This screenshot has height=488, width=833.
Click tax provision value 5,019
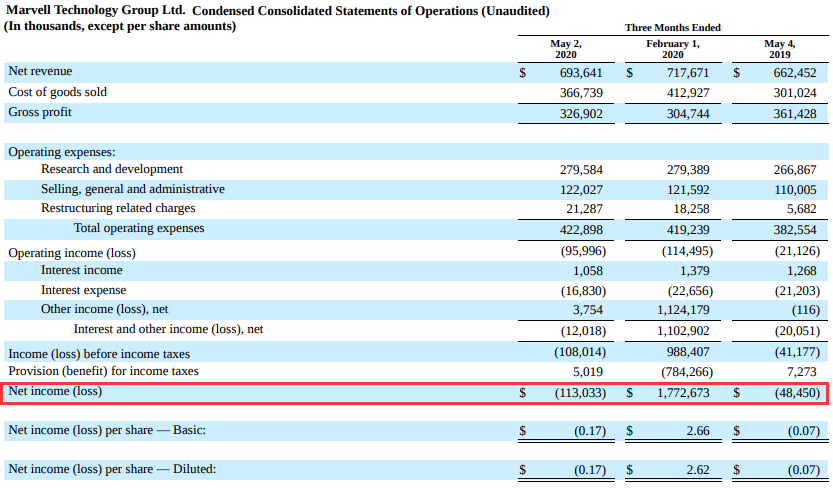(588, 372)
